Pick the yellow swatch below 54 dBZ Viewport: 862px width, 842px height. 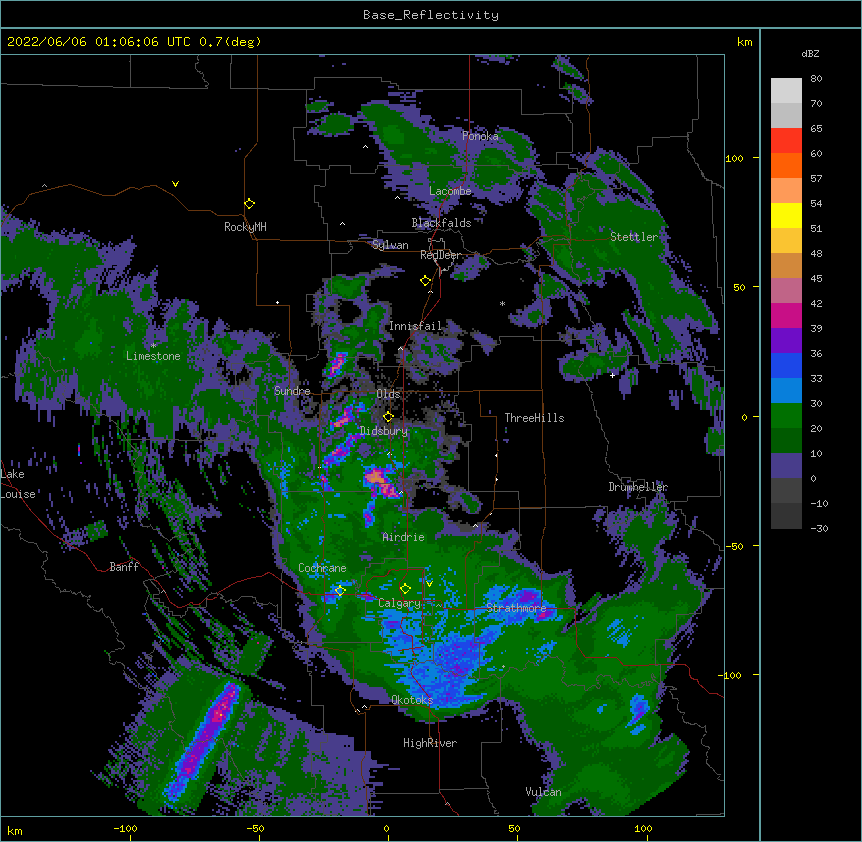[x=786, y=215]
